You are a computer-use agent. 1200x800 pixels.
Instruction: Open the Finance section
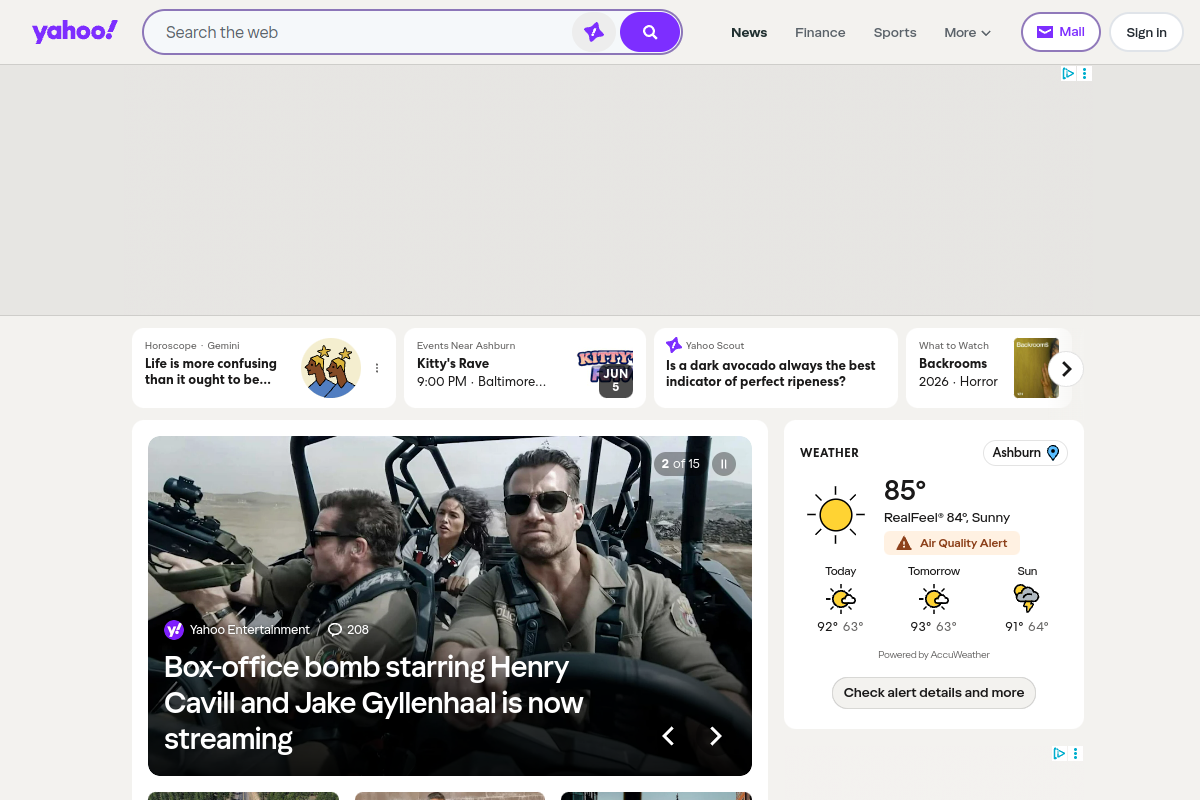(x=820, y=32)
